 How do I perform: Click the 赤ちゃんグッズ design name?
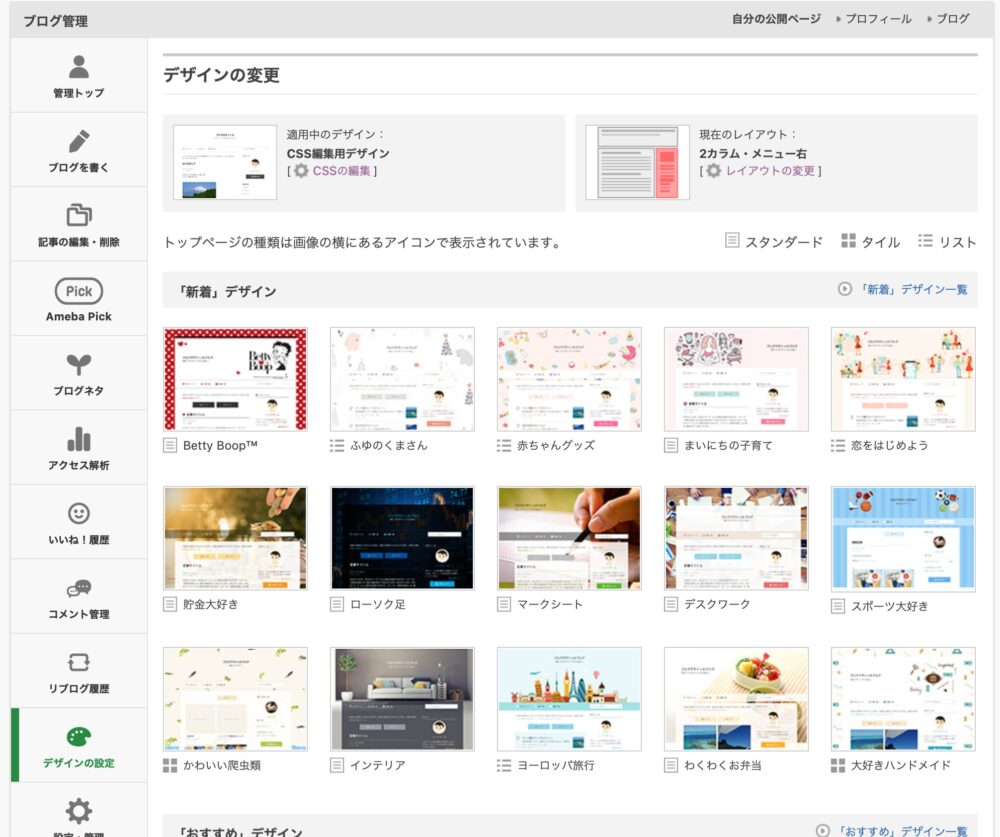coord(555,445)
